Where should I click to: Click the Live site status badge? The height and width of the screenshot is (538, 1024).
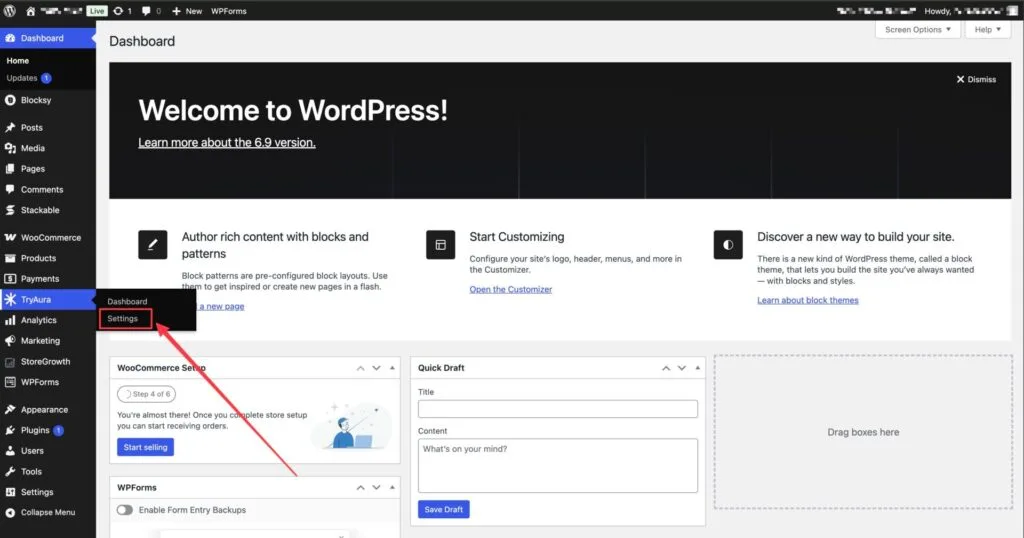tap(97, 10)
